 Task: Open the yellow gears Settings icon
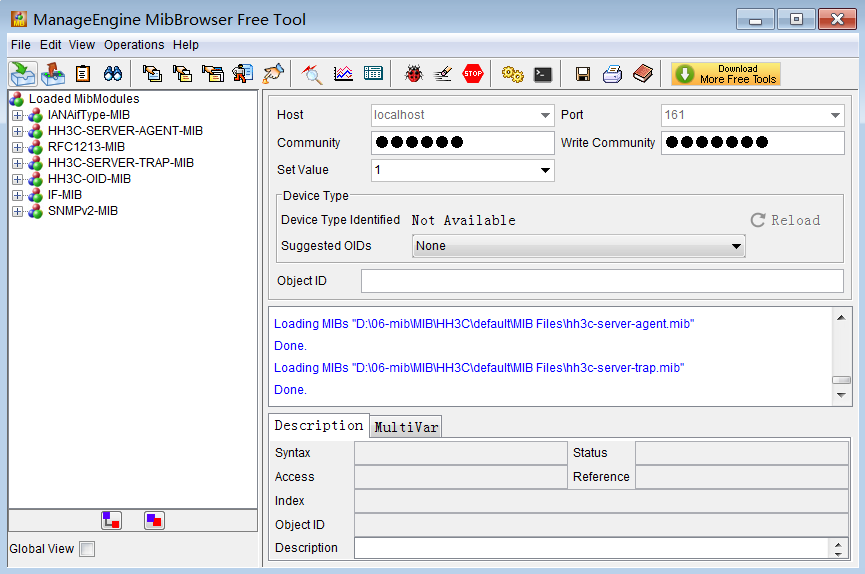tap(512, 74)
